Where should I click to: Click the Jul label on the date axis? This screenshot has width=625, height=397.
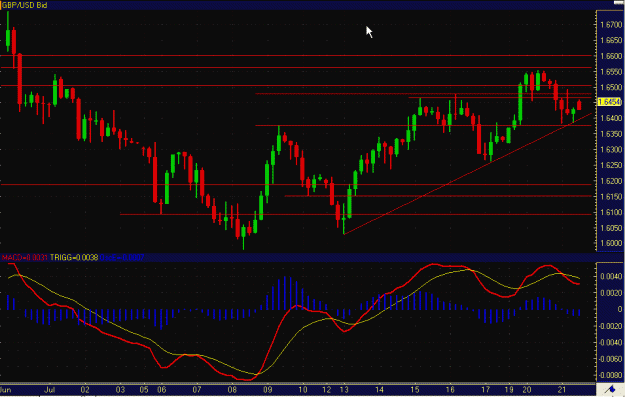(x=49, y=389)
